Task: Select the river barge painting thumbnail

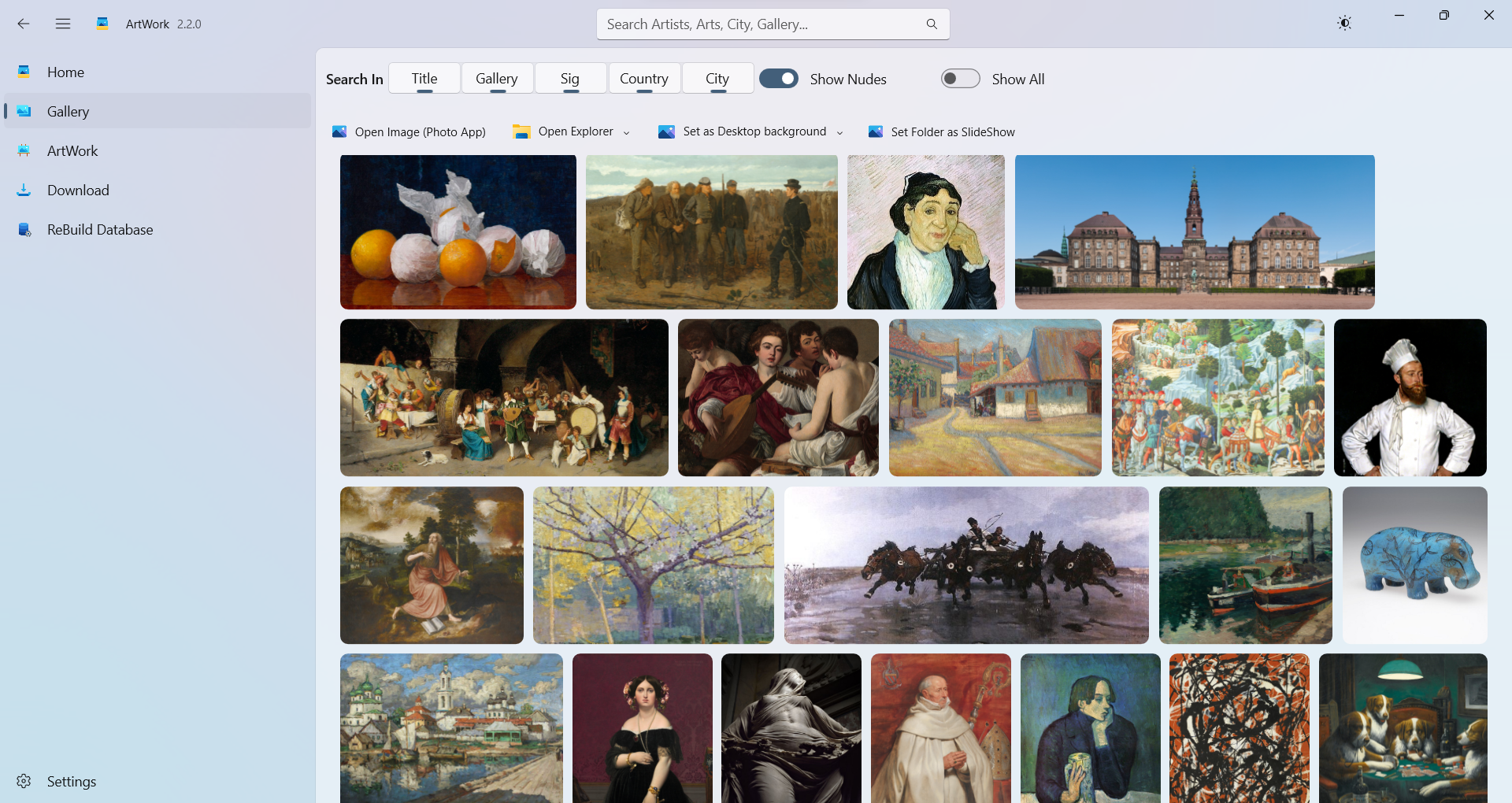Action: [x=1246, y=565]
